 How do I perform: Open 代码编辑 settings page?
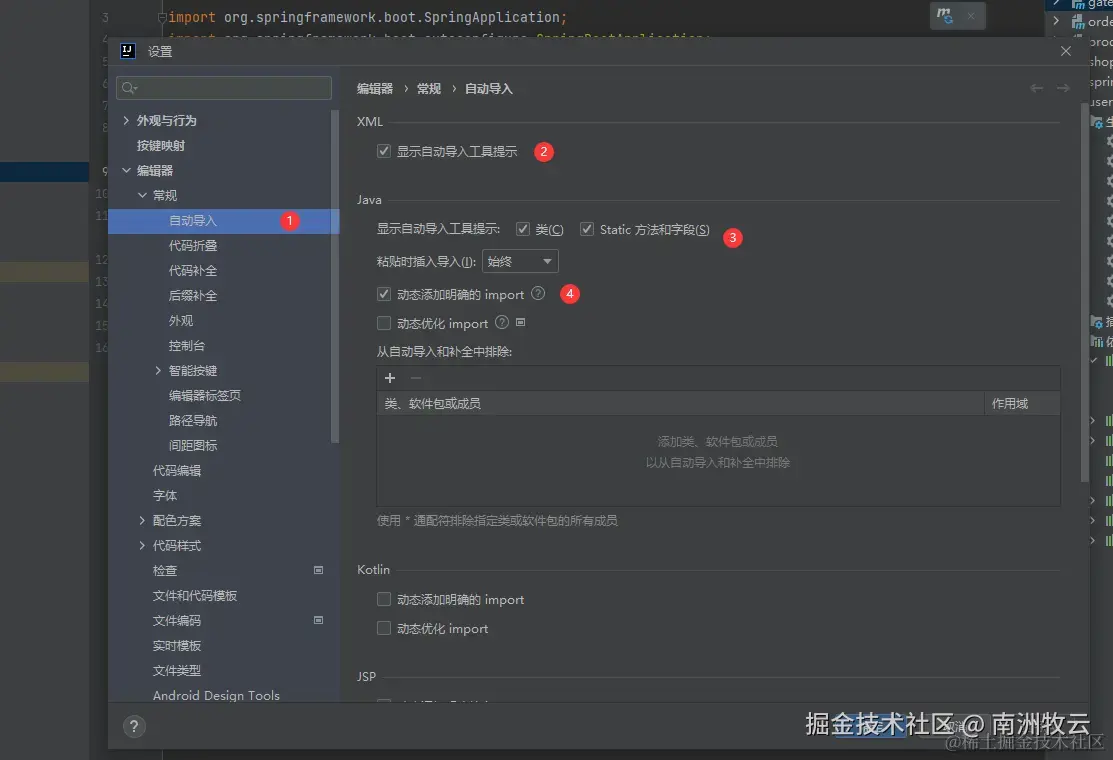[x=177, y=470]
